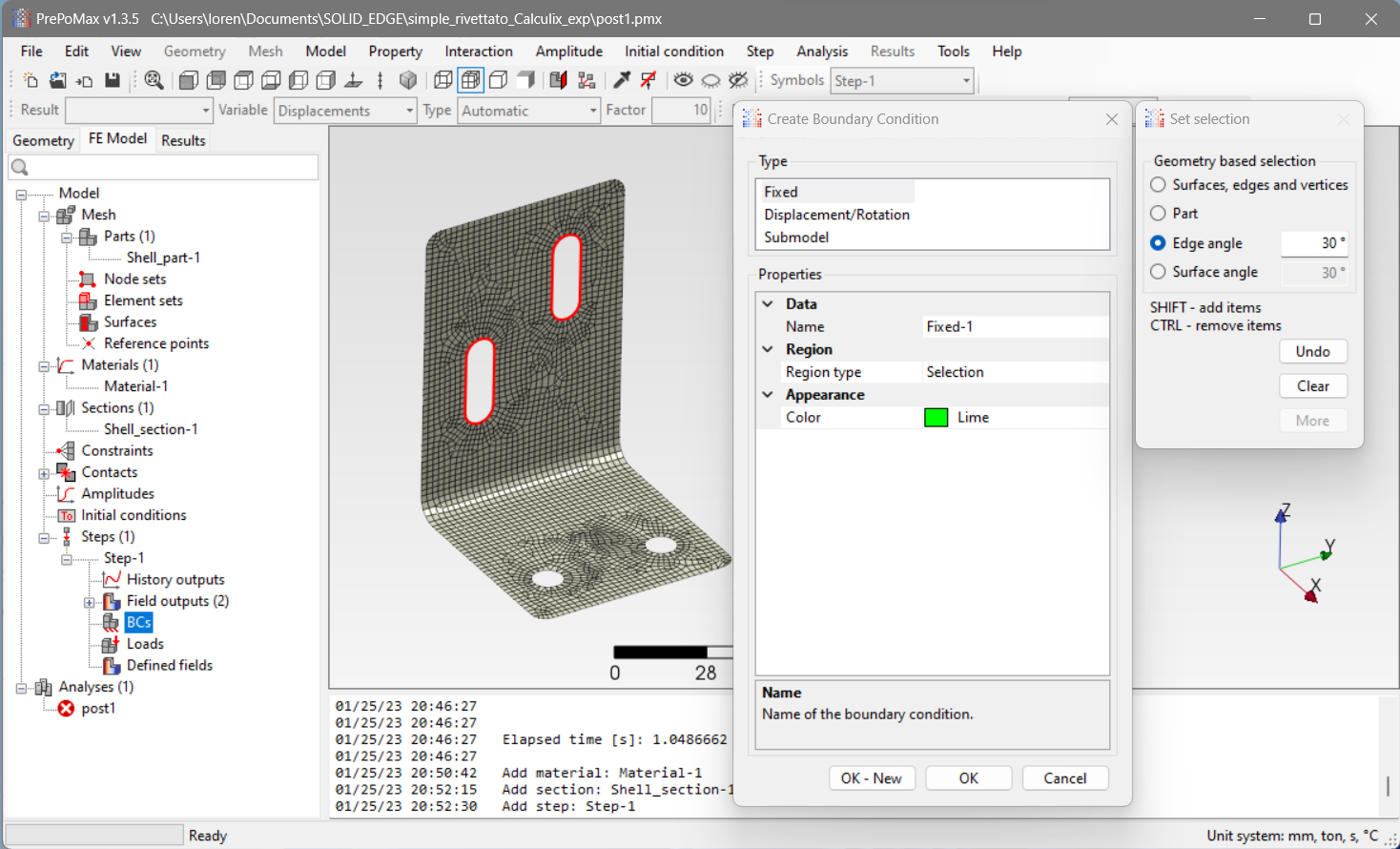Click the Zoom to fit magnifier icon

point(154,80)
